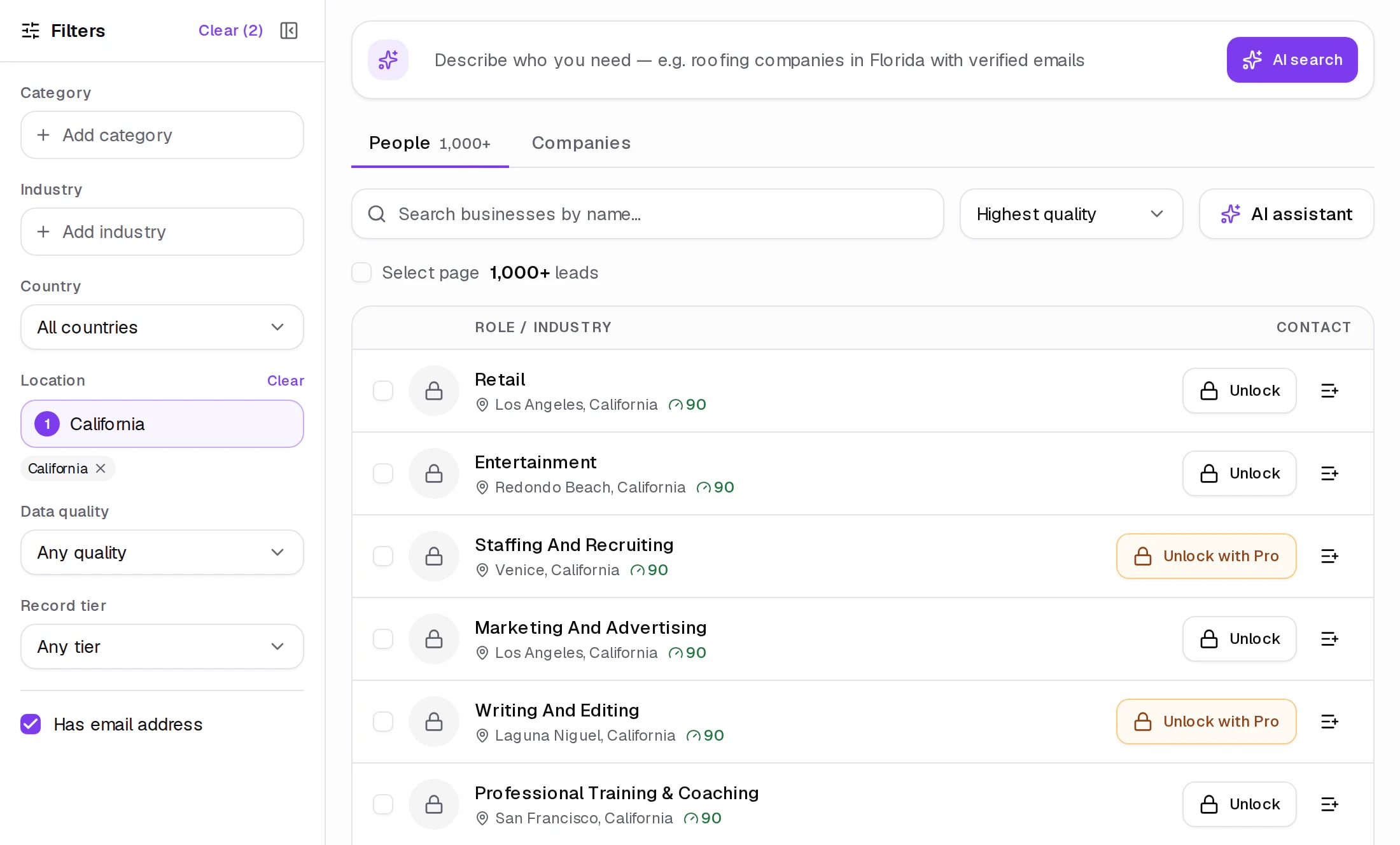Click lock avatar of Staffing And Recruiting

(434, 556)
